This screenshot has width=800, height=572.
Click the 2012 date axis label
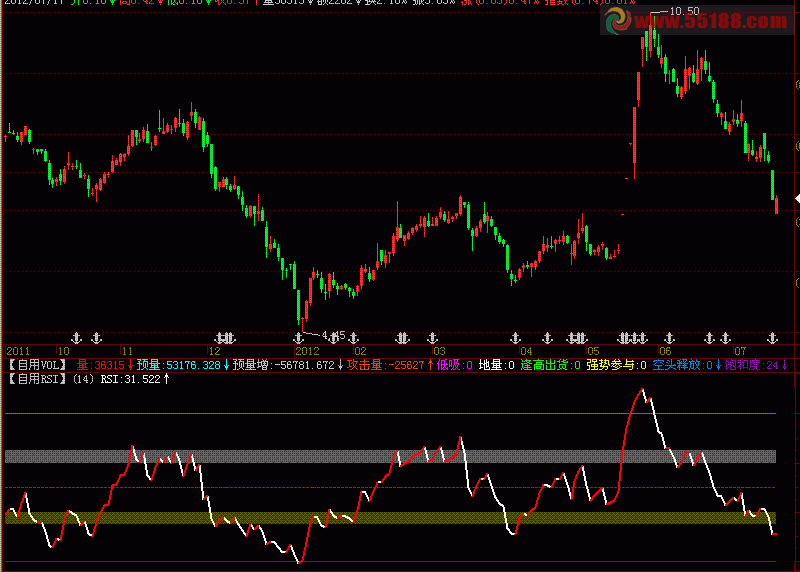coord(307,351)
